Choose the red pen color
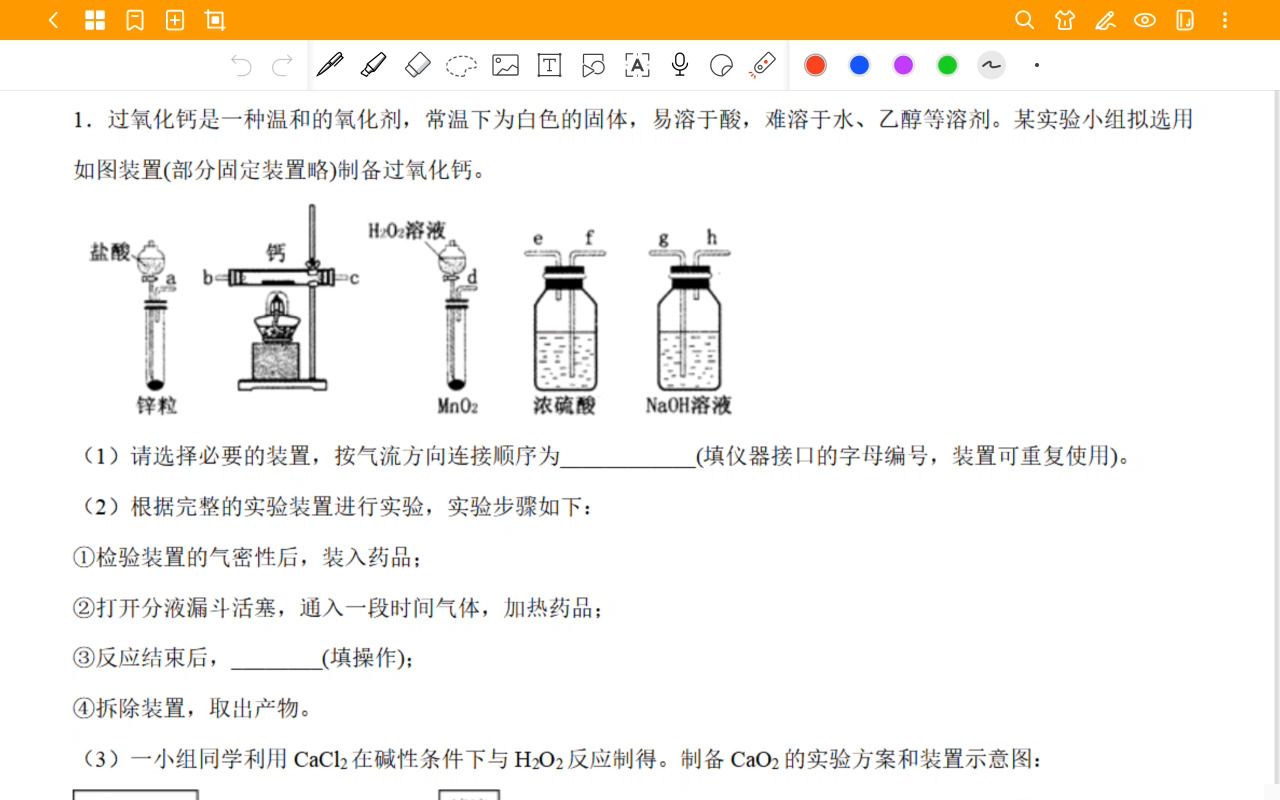 pyautogui.click(x=816, y=65)
